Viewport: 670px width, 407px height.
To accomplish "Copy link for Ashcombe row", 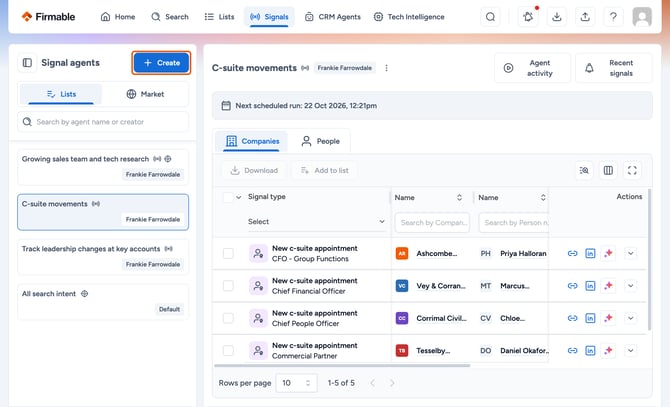I will coord(573,253).
